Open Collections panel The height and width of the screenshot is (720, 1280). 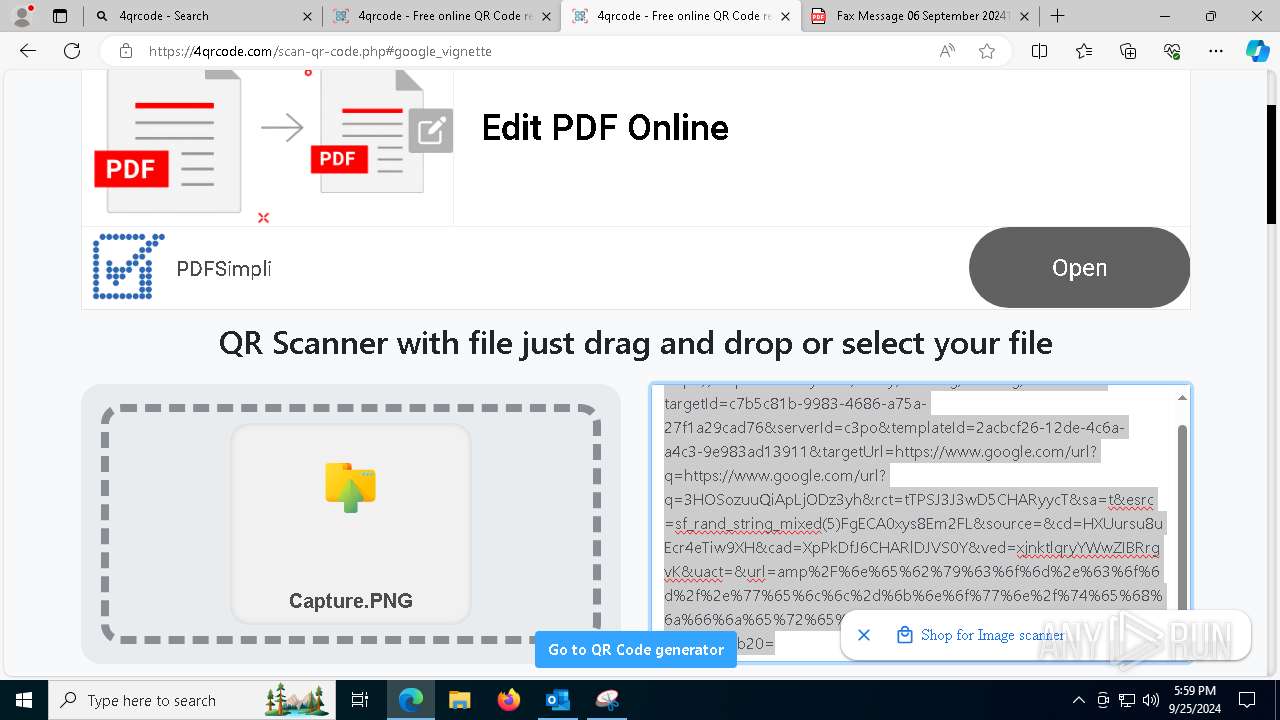pos(1128,51)
